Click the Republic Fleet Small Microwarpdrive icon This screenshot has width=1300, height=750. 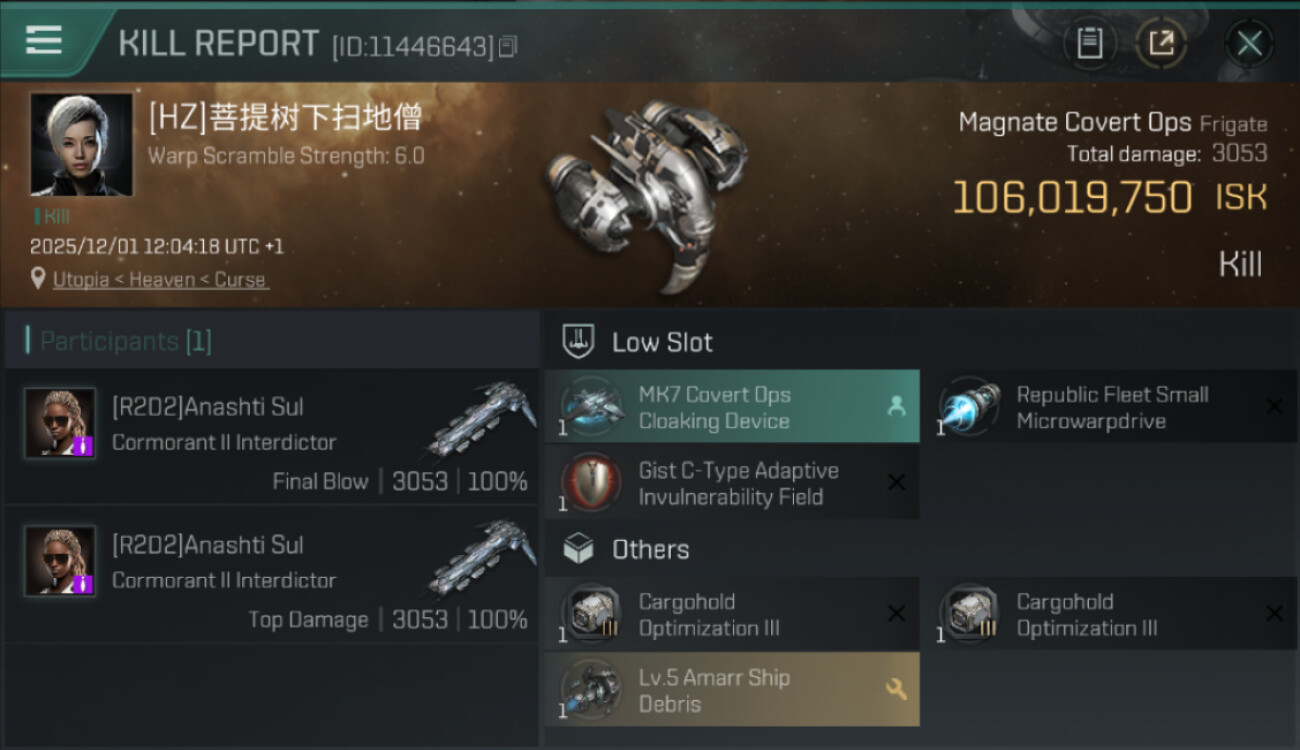(x=968, y=407)
